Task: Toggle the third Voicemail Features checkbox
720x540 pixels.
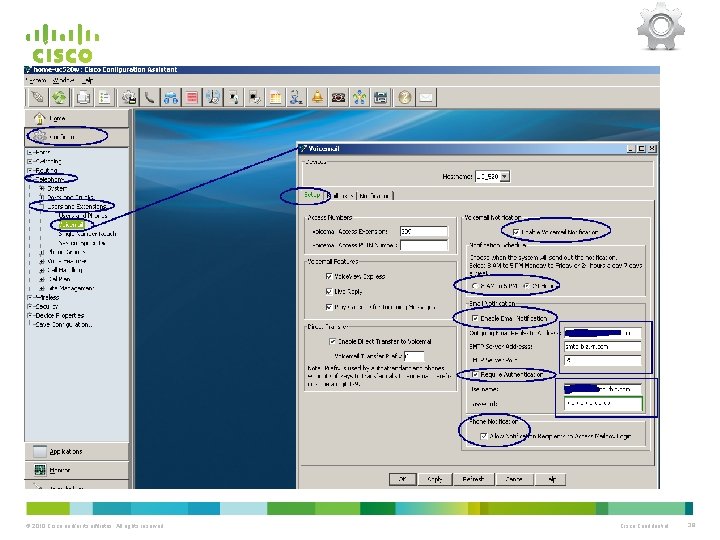Action: [329, 307]
